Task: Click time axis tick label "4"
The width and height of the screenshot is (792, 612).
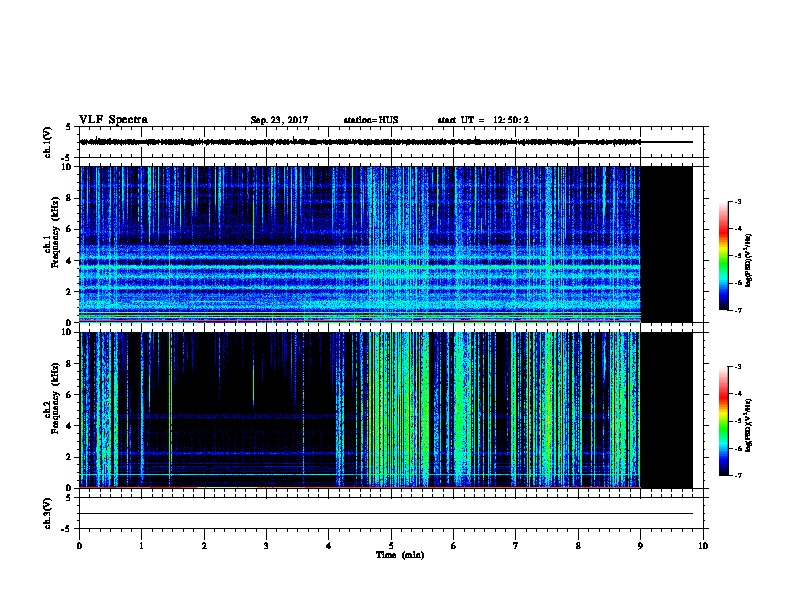Action: [x=328, y=546]
